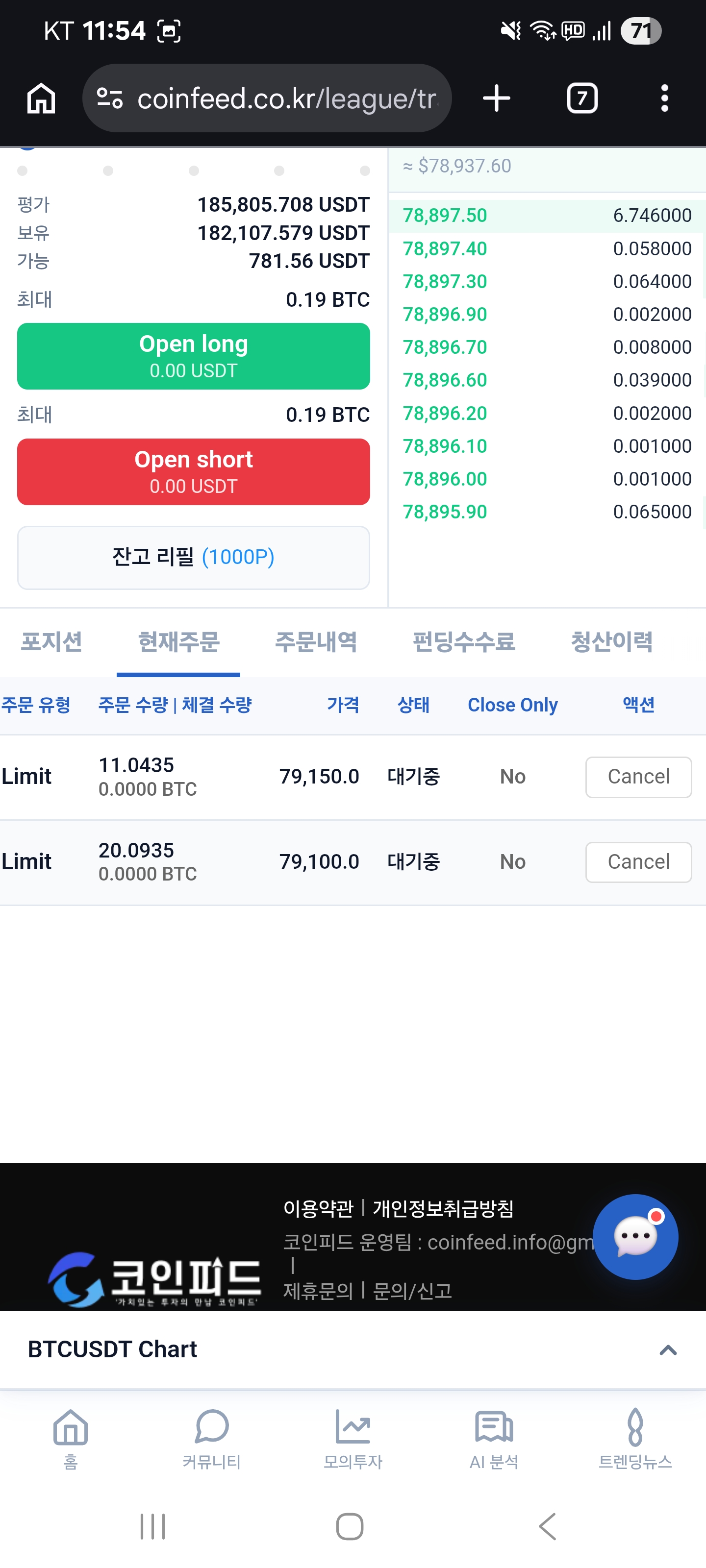
Task: Switch to the 주문내역 tab
Action: [x=316, y=641]
